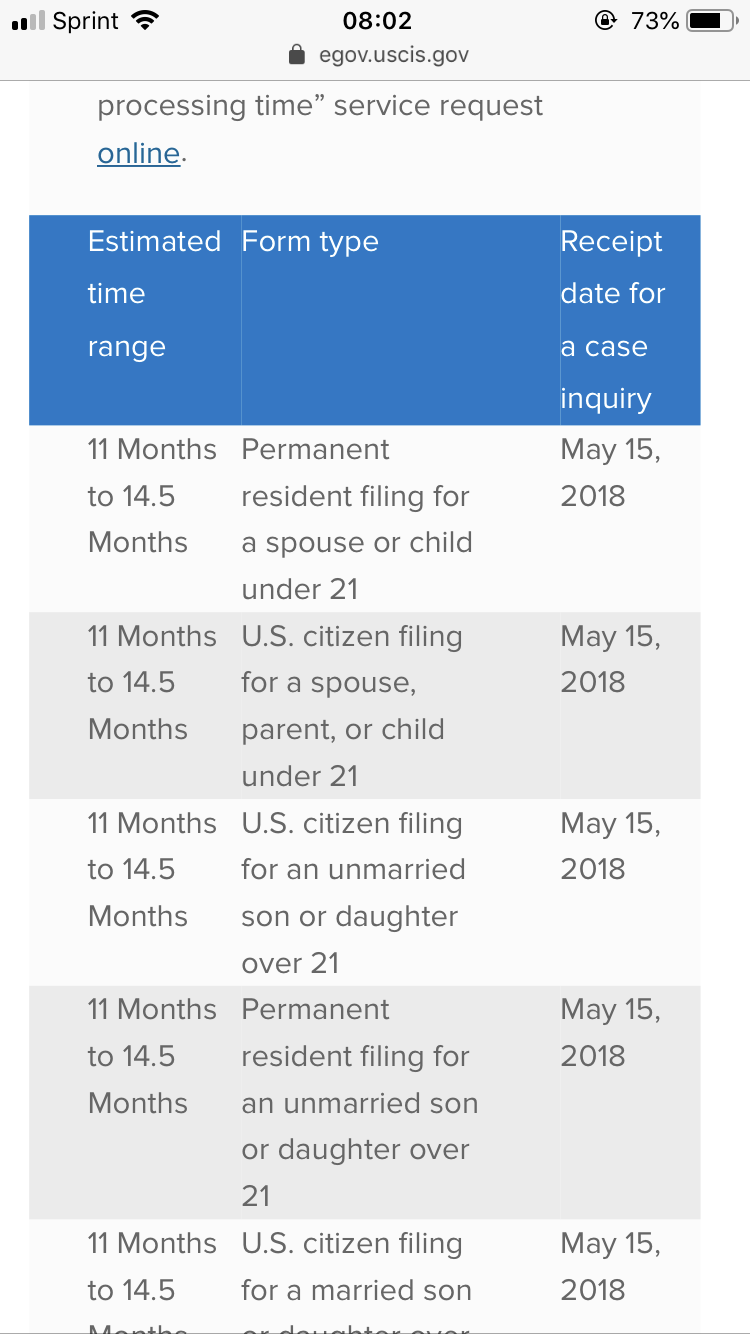Tap 'U.S. citizen filing for an unmarried son' row
The width and height of the screenshot is (750, 1334).
tap(365, 892)
